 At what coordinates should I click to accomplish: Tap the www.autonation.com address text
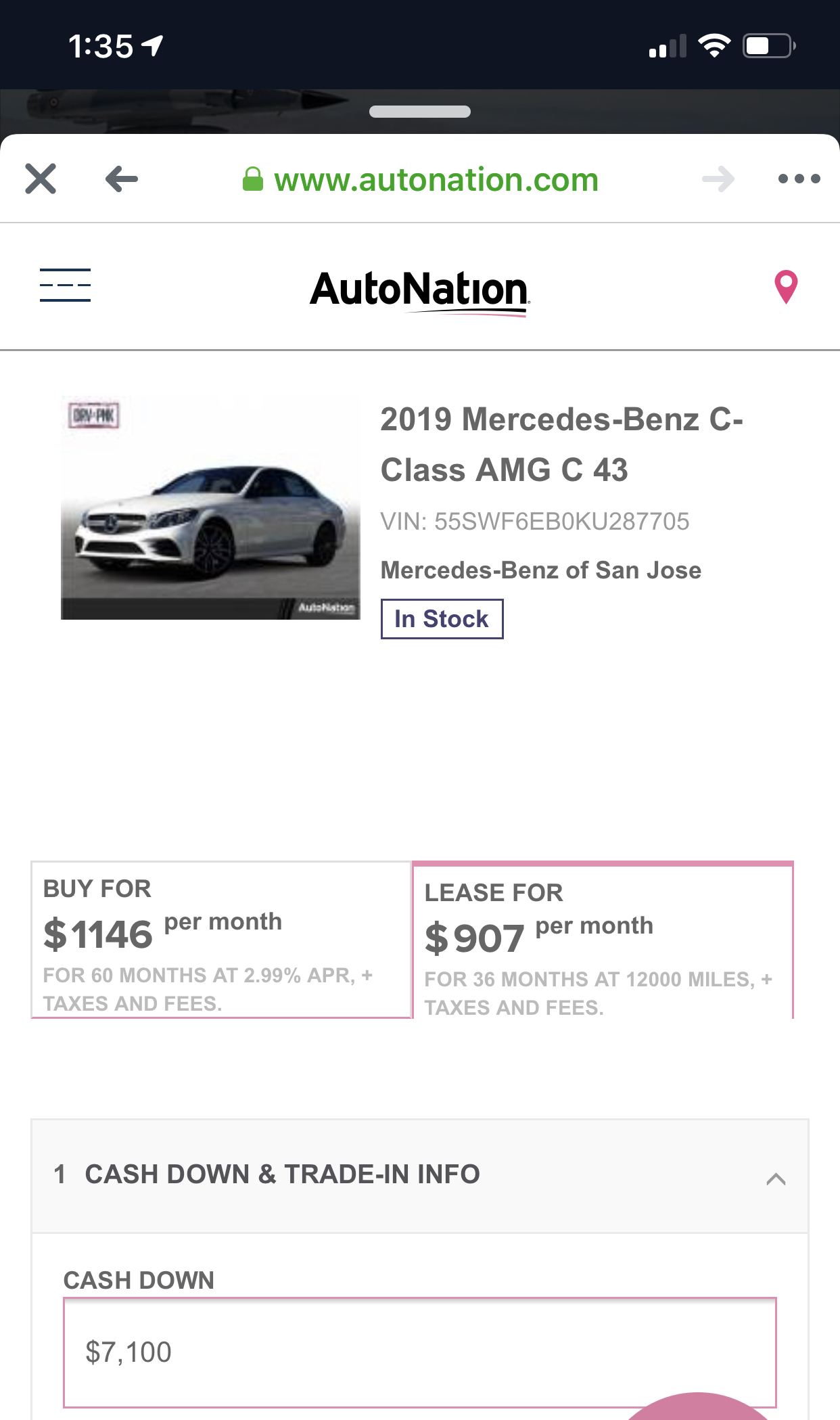click(436, 180)
